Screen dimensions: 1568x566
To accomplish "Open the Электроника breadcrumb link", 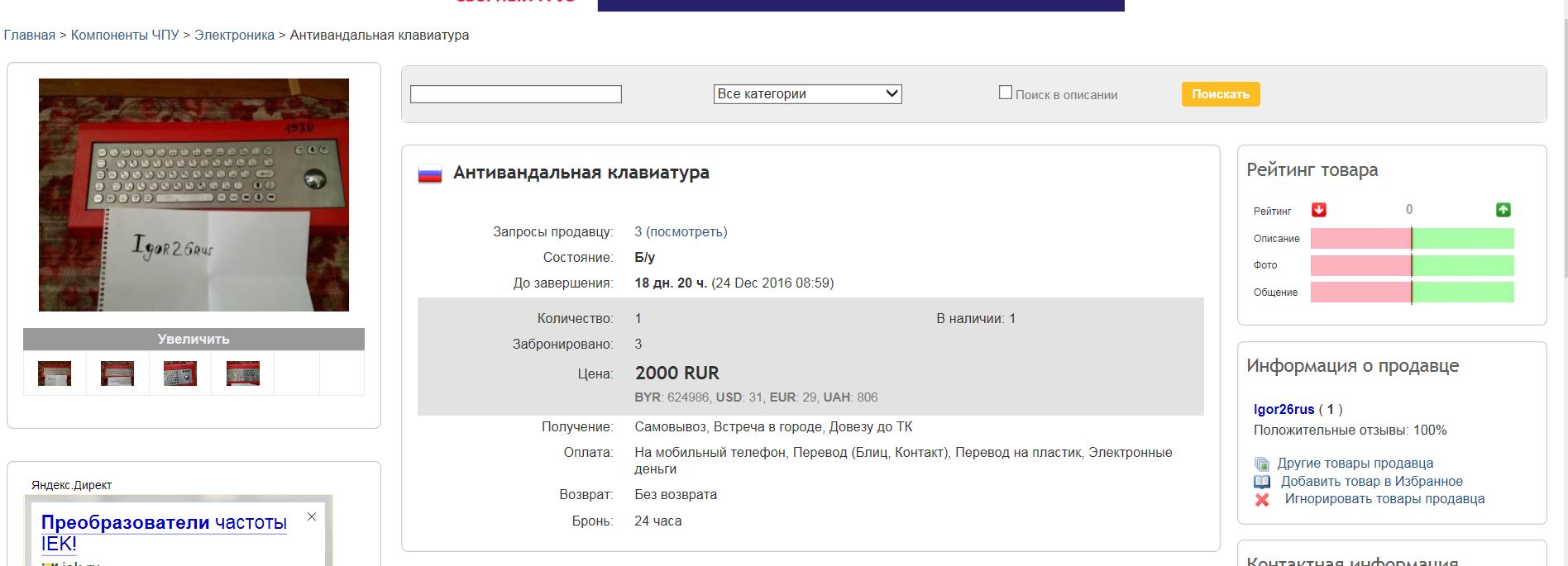I will 234,35.
